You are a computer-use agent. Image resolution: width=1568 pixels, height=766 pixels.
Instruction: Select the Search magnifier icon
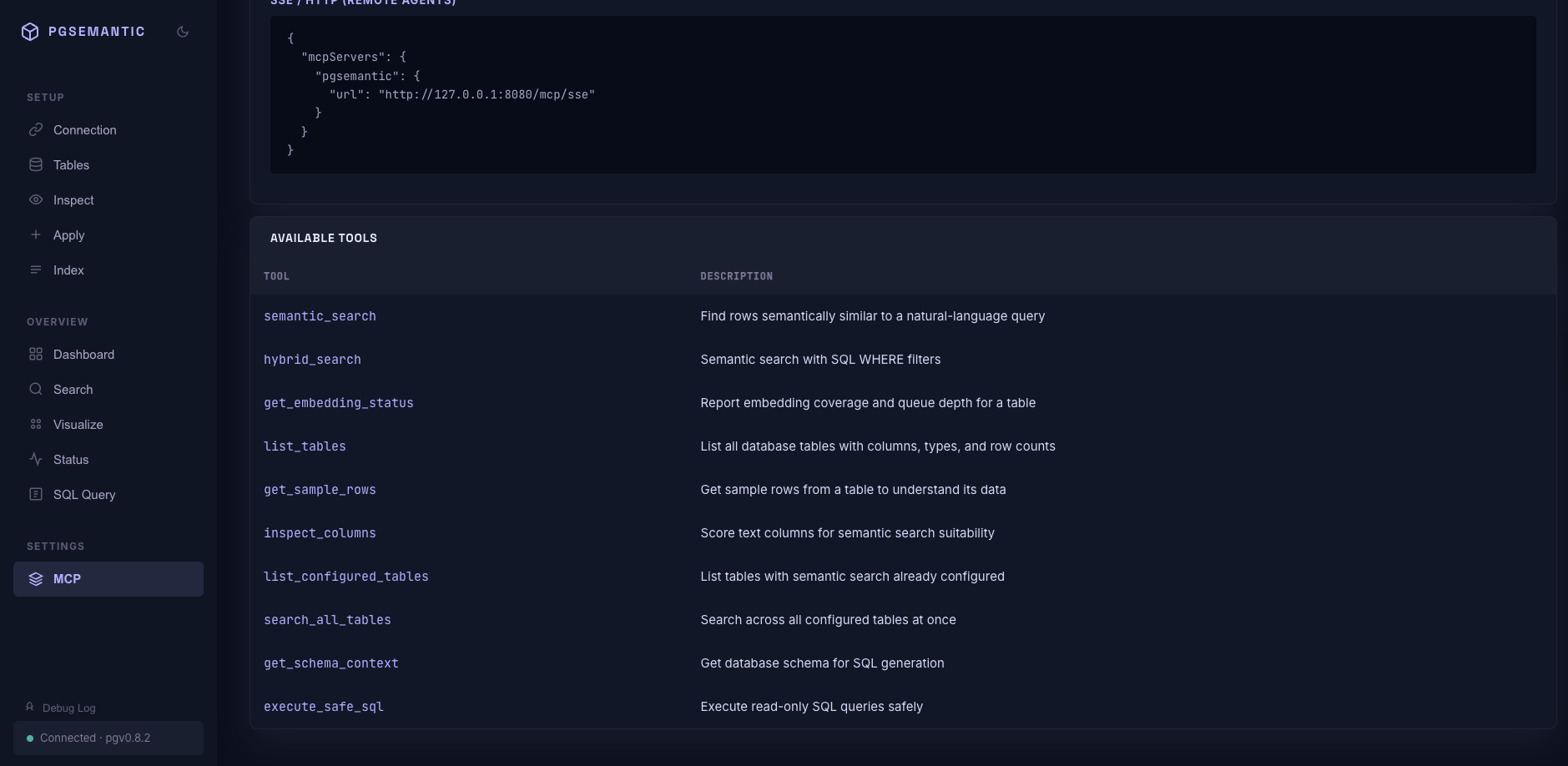point(36,389)
